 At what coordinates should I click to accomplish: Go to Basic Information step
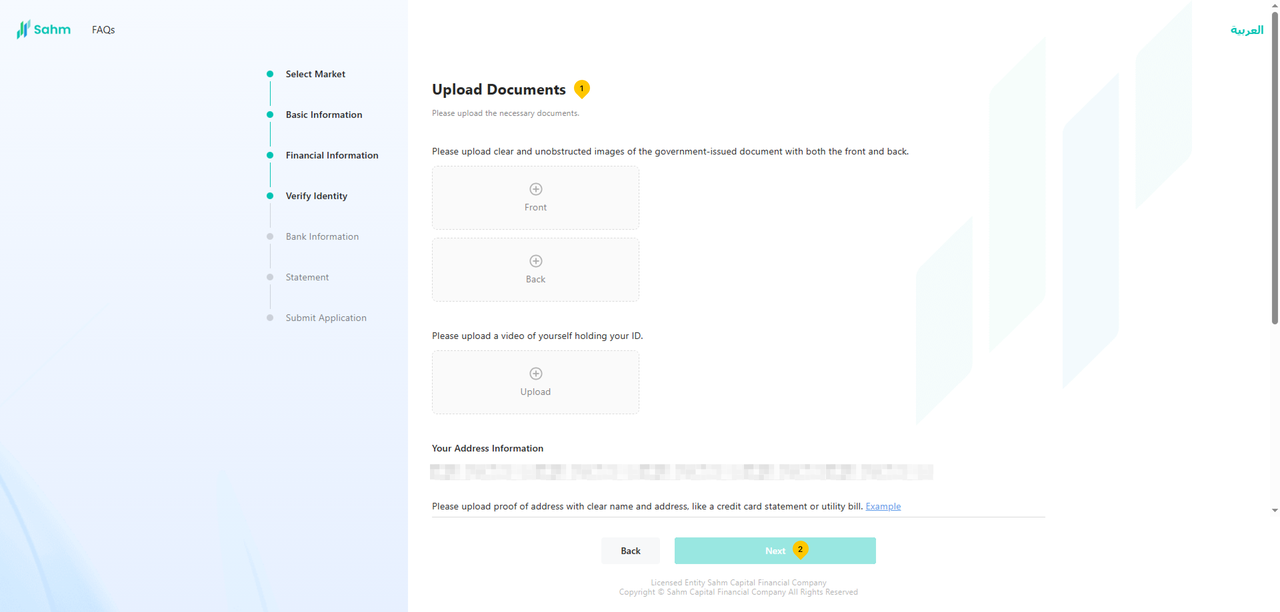(323, 115)
